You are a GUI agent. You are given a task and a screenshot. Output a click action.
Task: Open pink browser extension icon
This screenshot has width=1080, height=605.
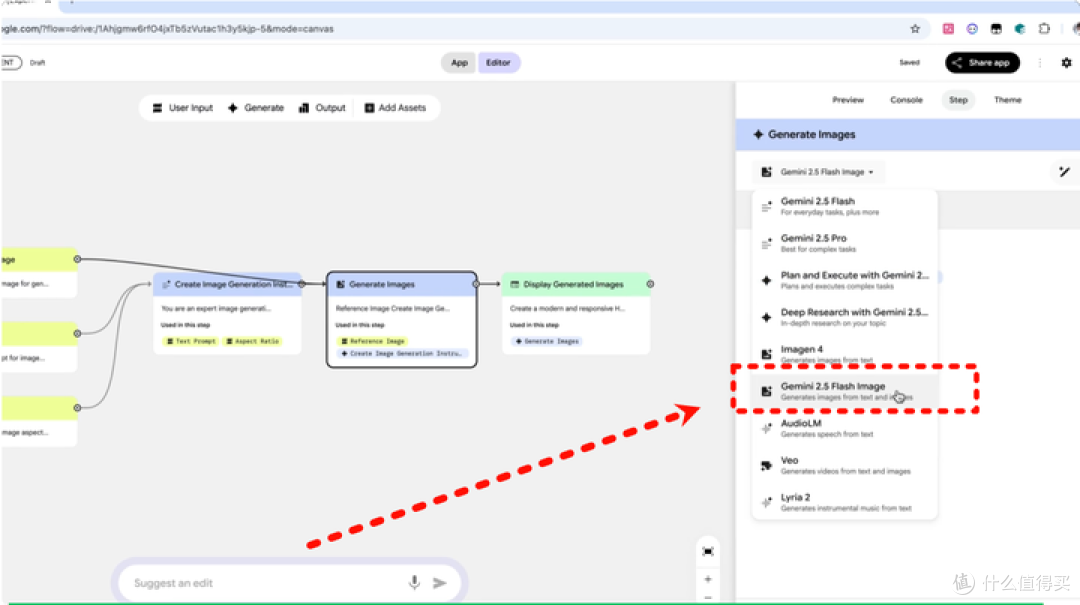[948, 29]
